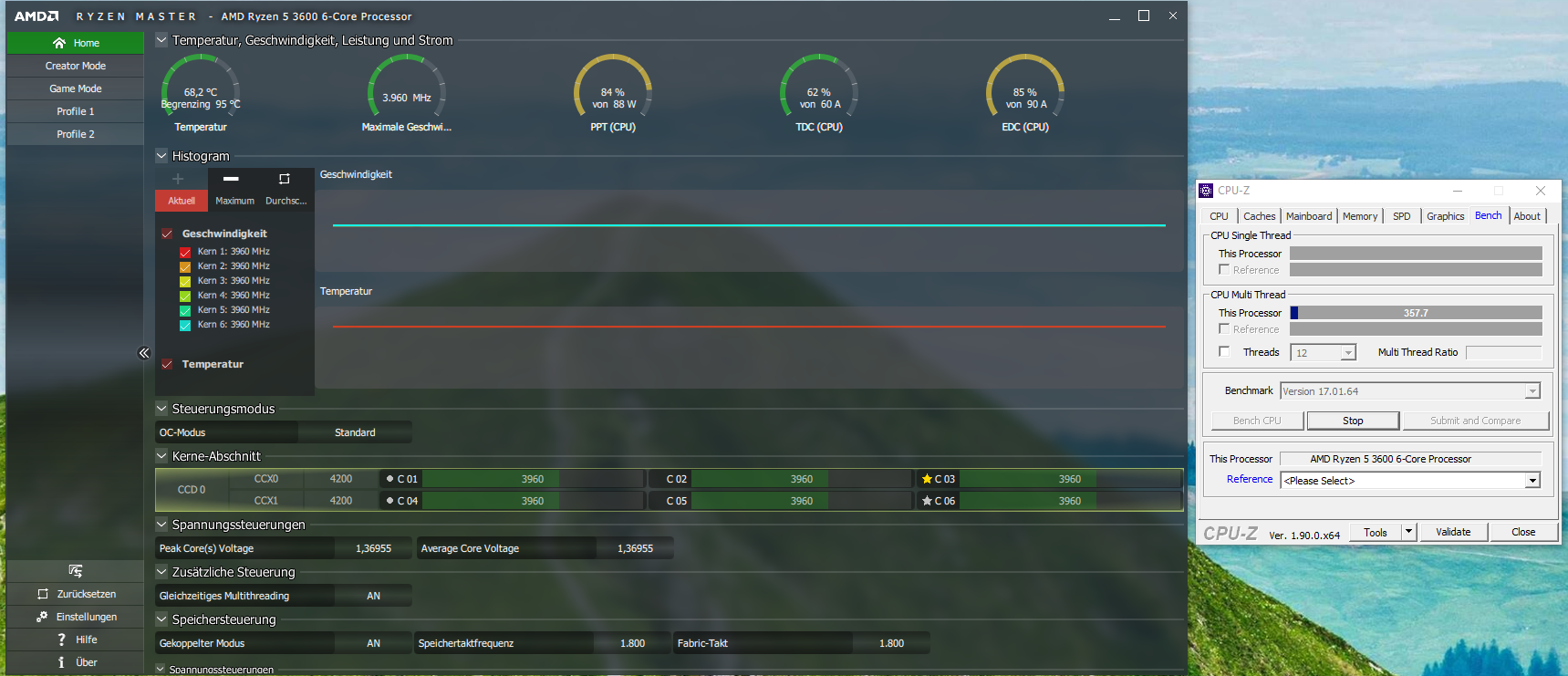Open Profile 1 in Ryzen Master
This screenshot has width=1568, height=676.
click(x=76, y=111)
